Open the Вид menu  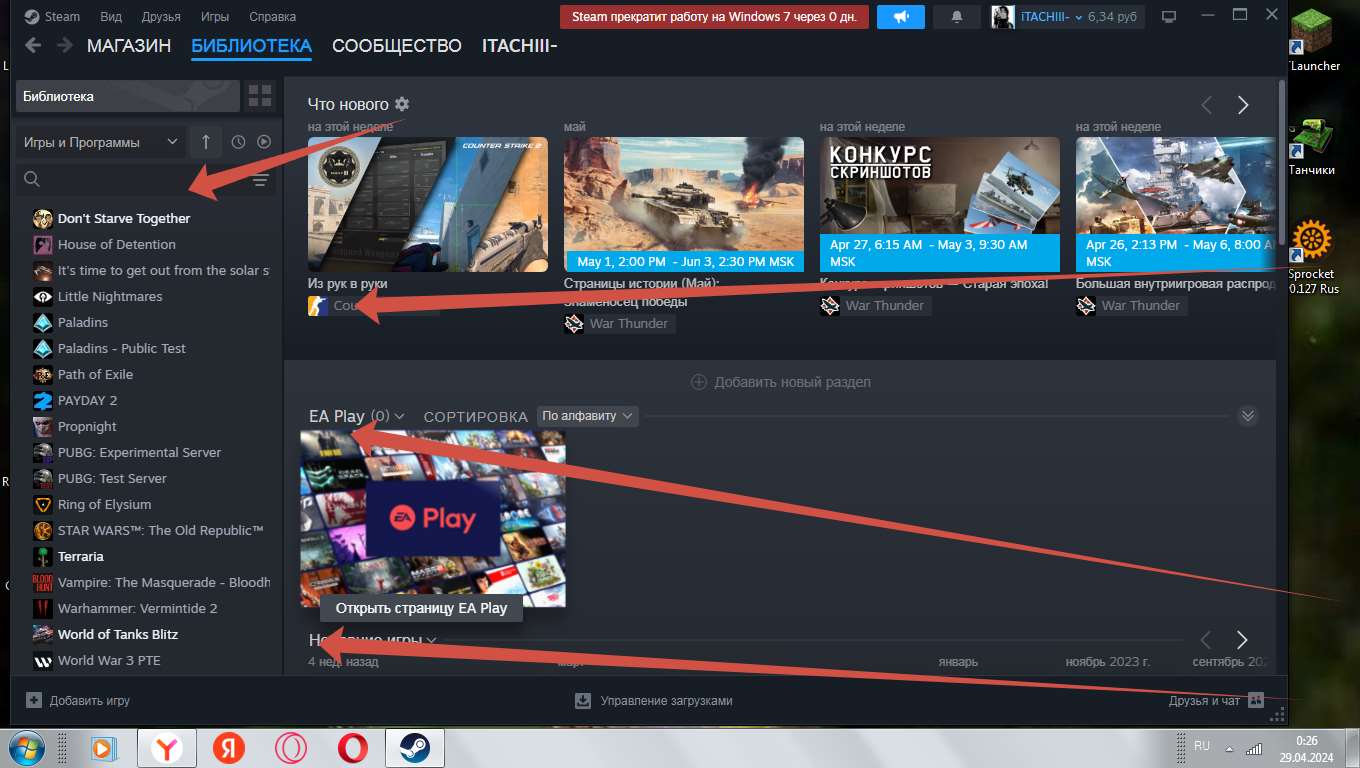112,17
